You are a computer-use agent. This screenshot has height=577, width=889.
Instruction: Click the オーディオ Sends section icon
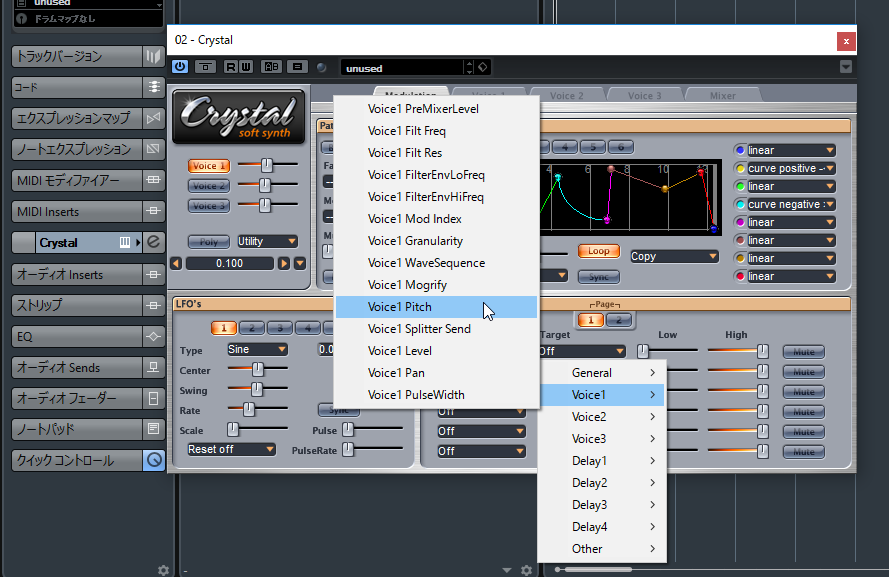153,367
